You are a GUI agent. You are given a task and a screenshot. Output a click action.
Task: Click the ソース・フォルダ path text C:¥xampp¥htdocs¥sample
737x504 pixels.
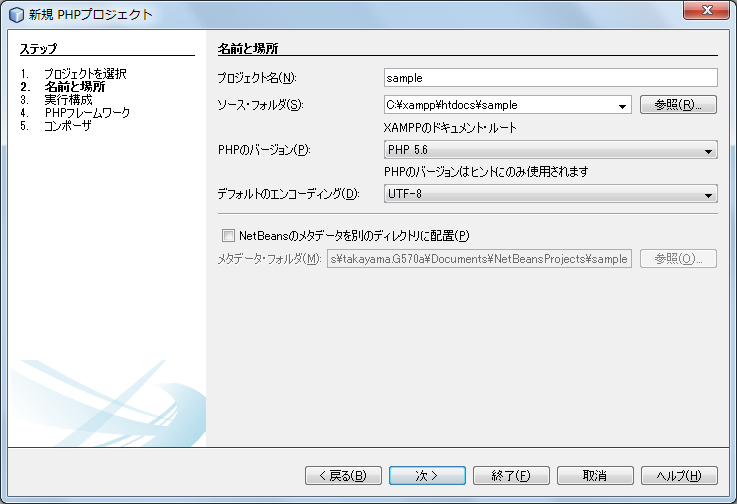[x=452, y=105]
